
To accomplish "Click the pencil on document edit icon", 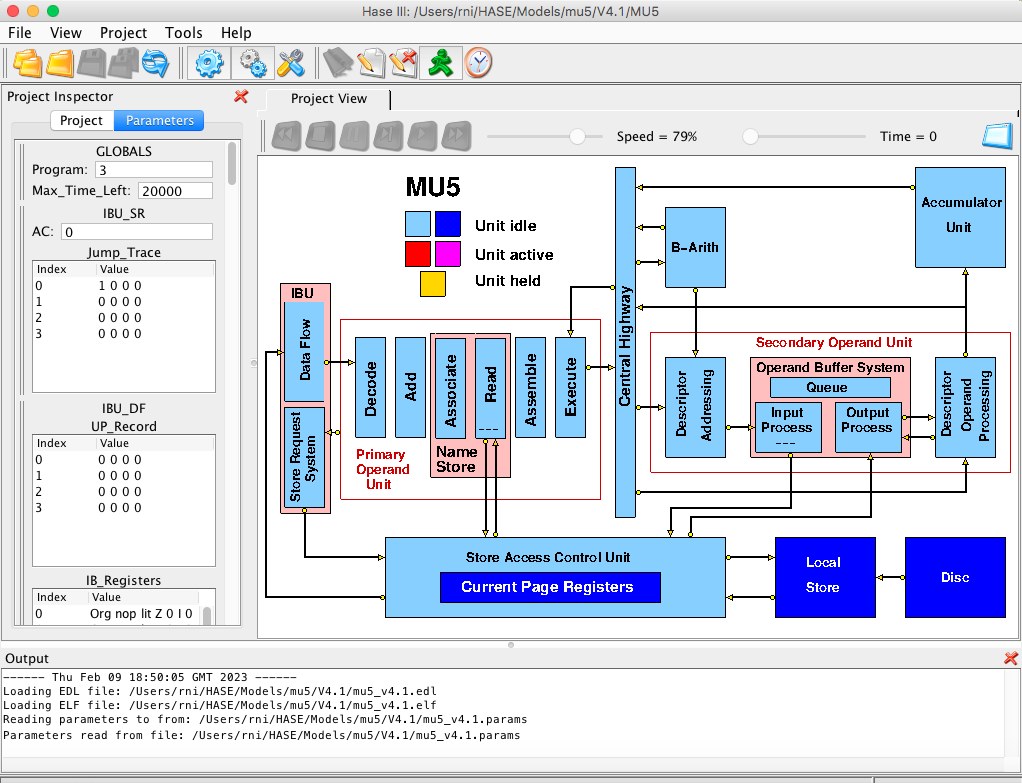I will tap(371, 63).
